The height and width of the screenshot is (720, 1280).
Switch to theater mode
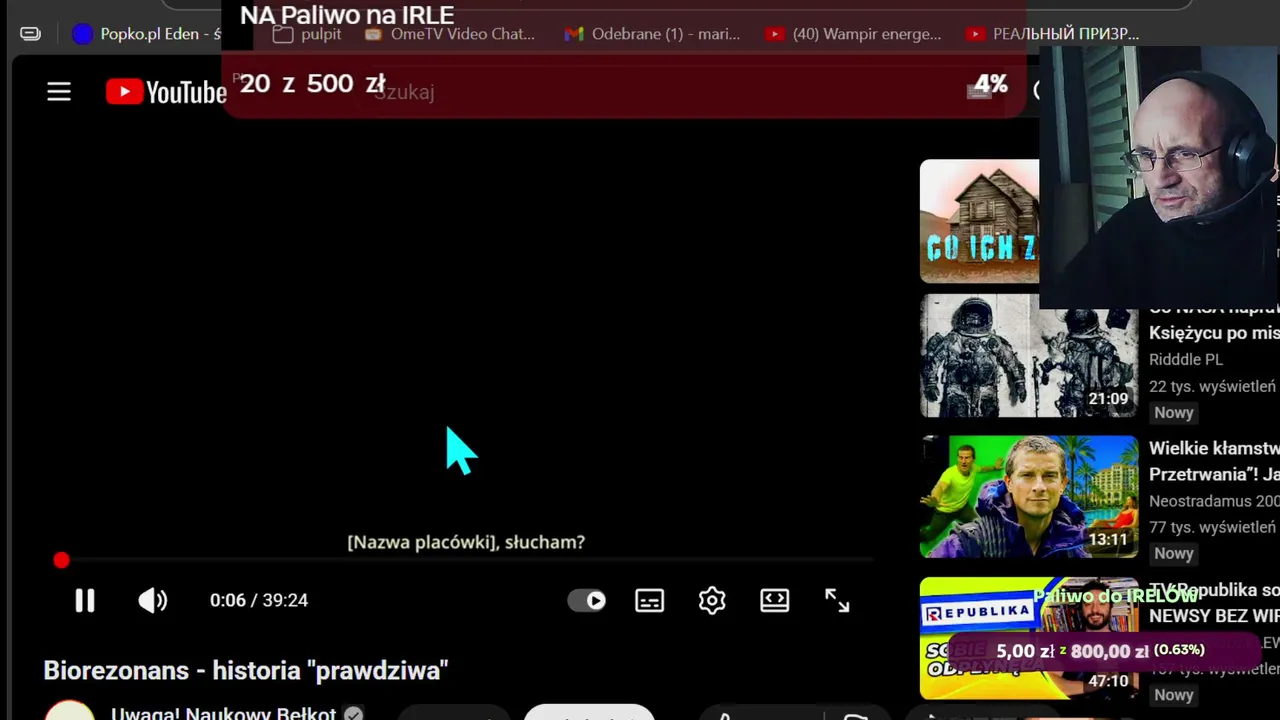click(775, 600)
